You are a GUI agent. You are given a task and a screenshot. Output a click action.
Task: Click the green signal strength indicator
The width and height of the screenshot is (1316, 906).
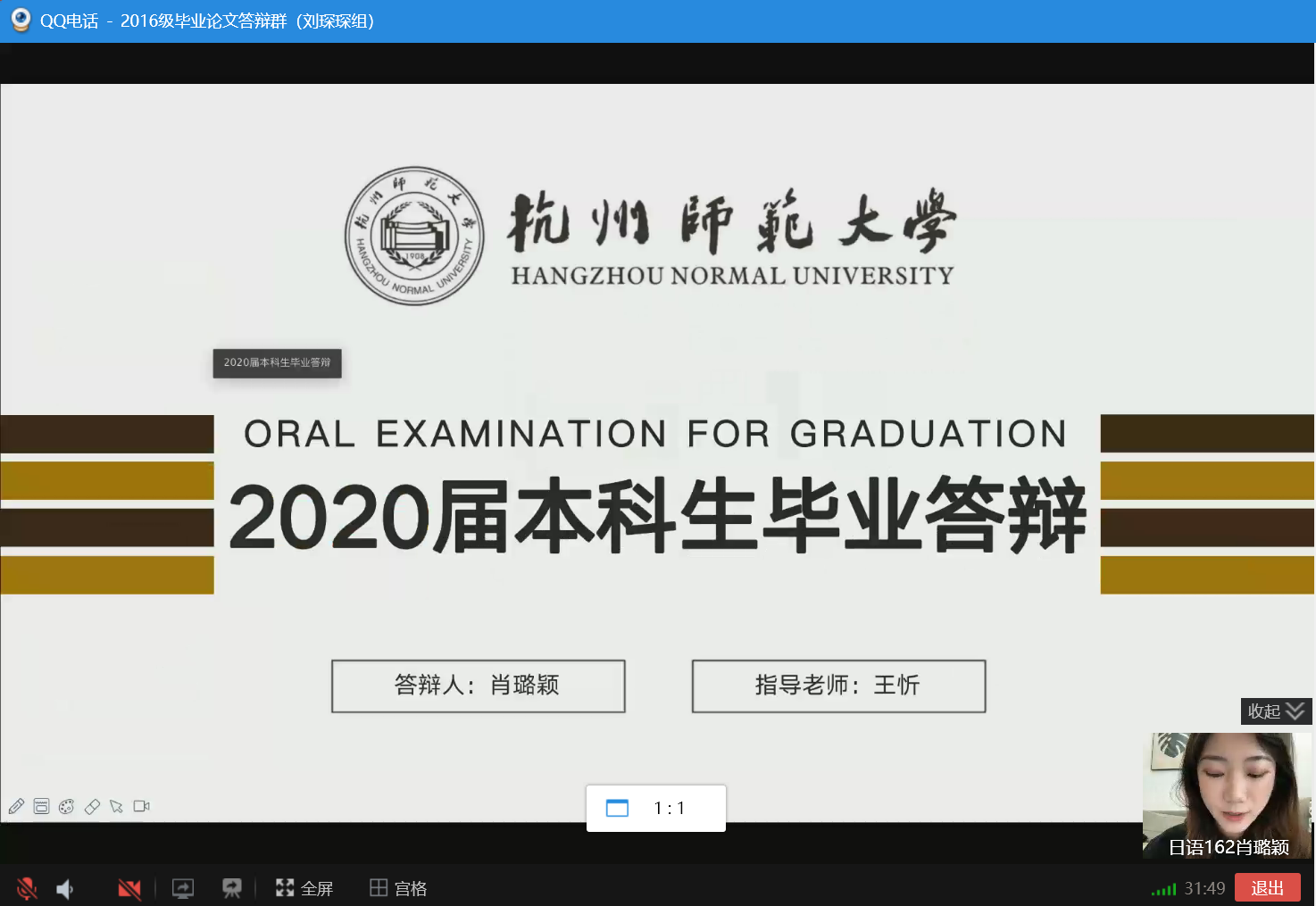(1163, 889)
